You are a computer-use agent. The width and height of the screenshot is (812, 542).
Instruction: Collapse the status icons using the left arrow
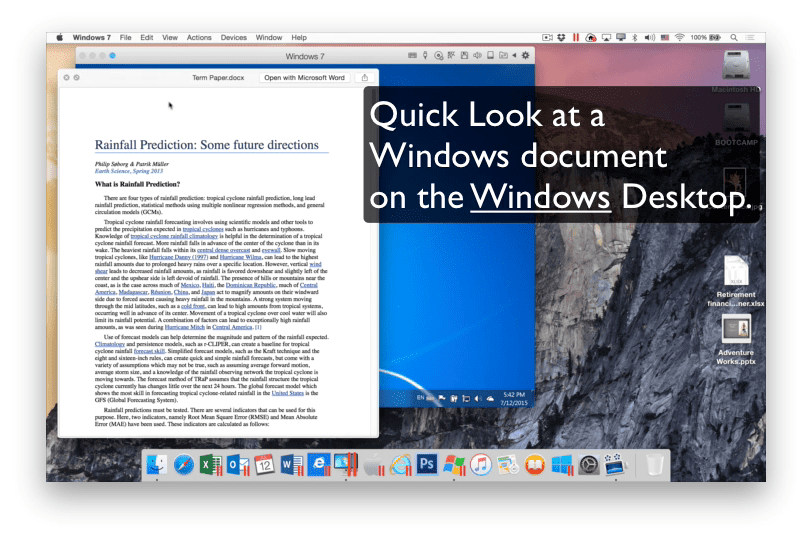click(x=514, y=55)
